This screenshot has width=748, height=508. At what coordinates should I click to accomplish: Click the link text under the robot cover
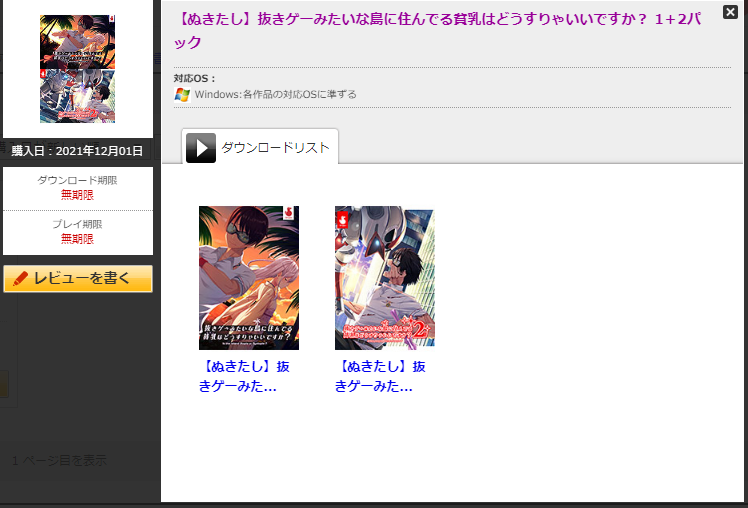(x=380, y=376)
